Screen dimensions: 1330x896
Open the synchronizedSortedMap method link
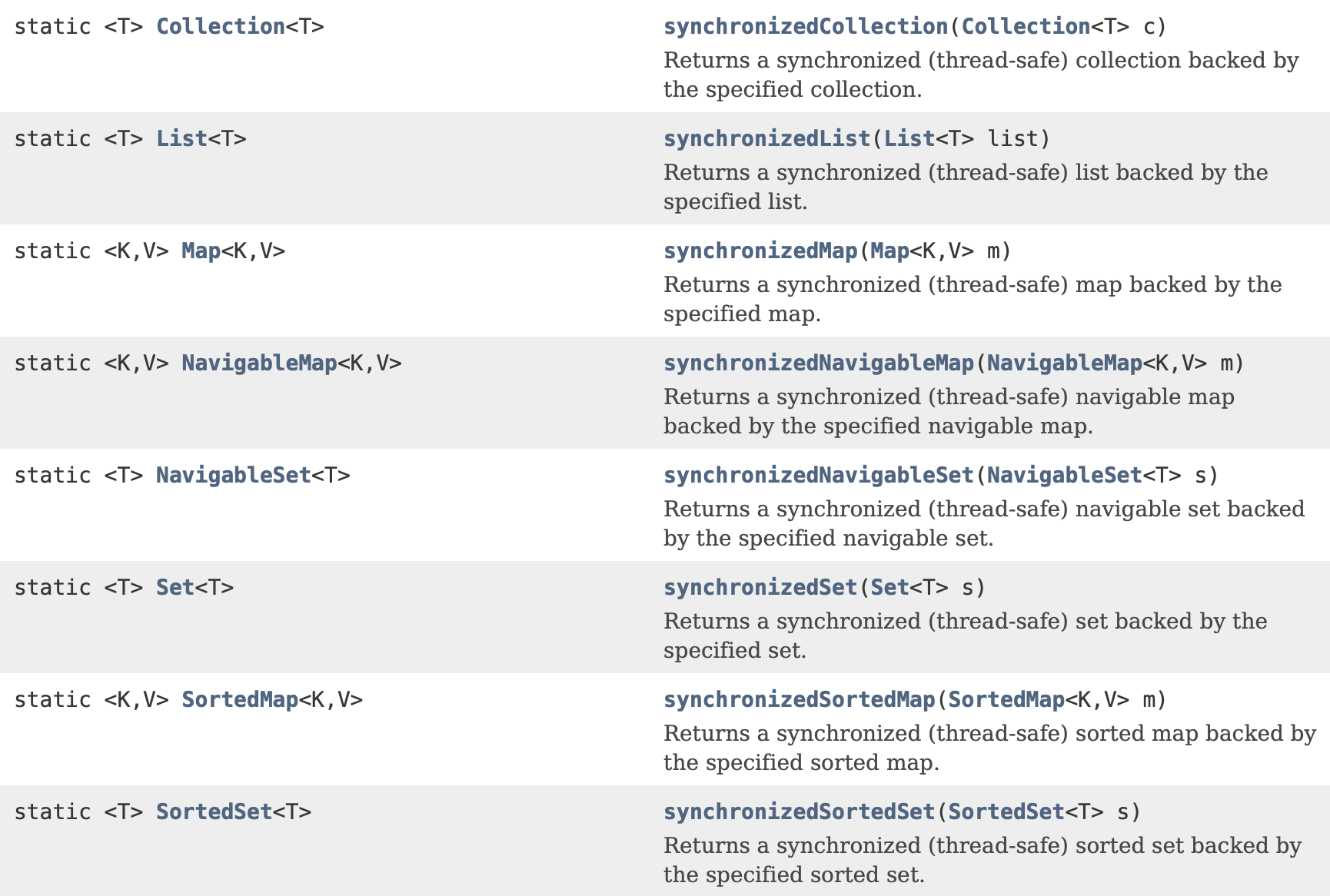tap(799, 699)
